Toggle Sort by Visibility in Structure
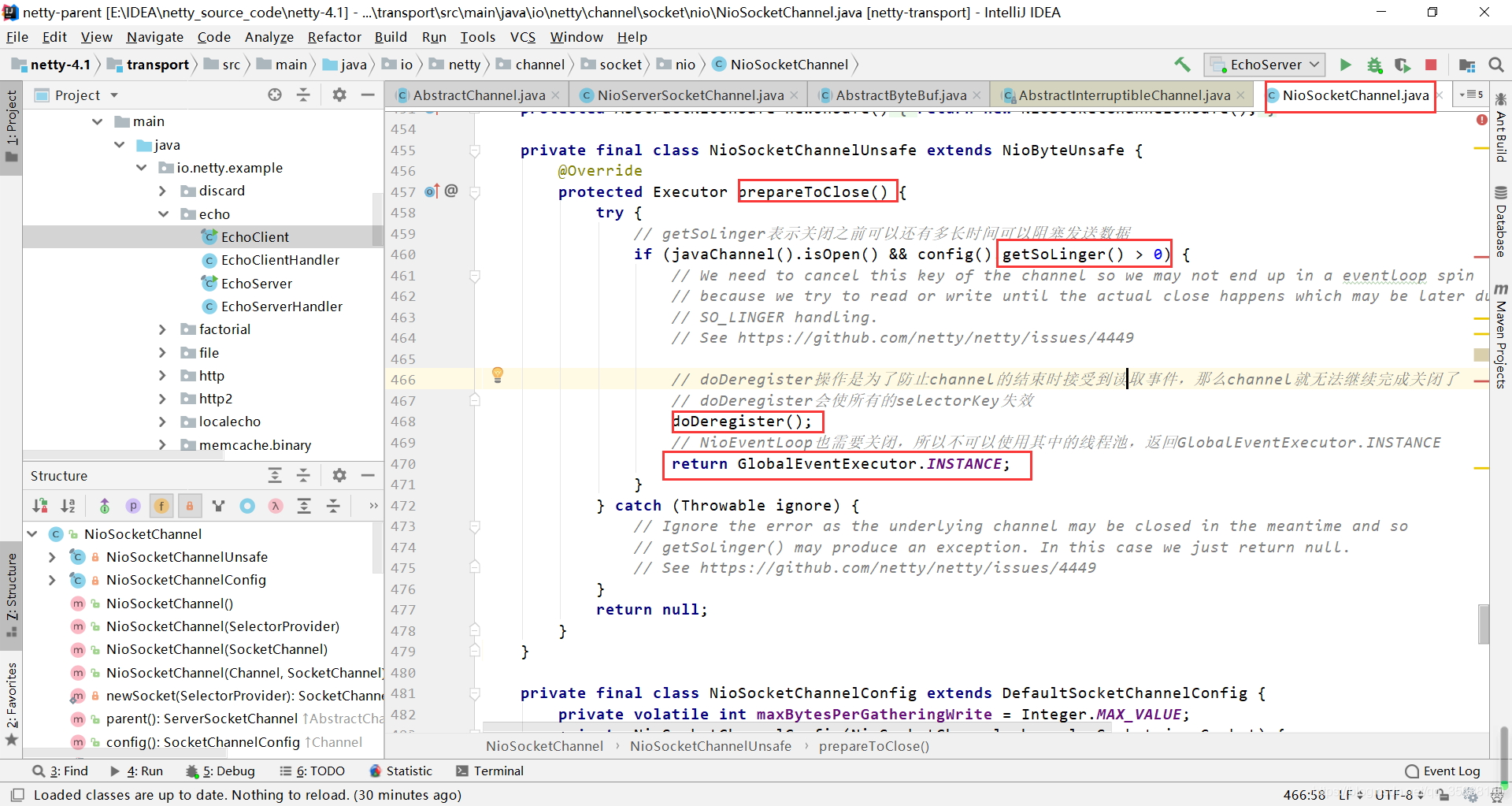1512x806 pixels. pos(40,506)
